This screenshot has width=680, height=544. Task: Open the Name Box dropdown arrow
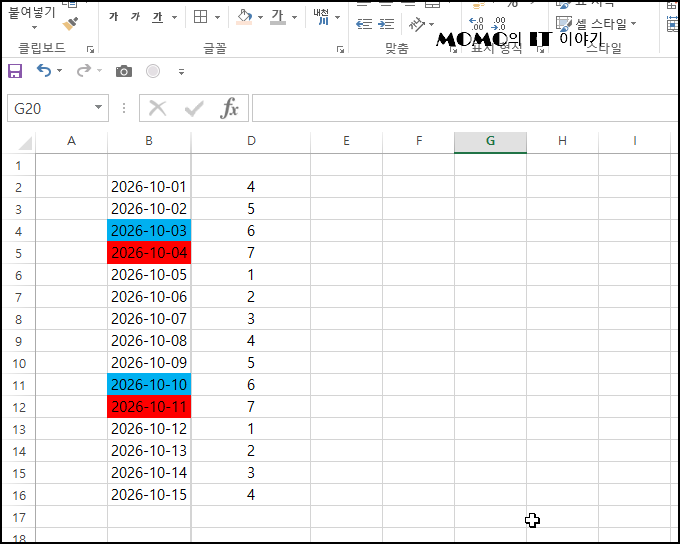[98, 107]
